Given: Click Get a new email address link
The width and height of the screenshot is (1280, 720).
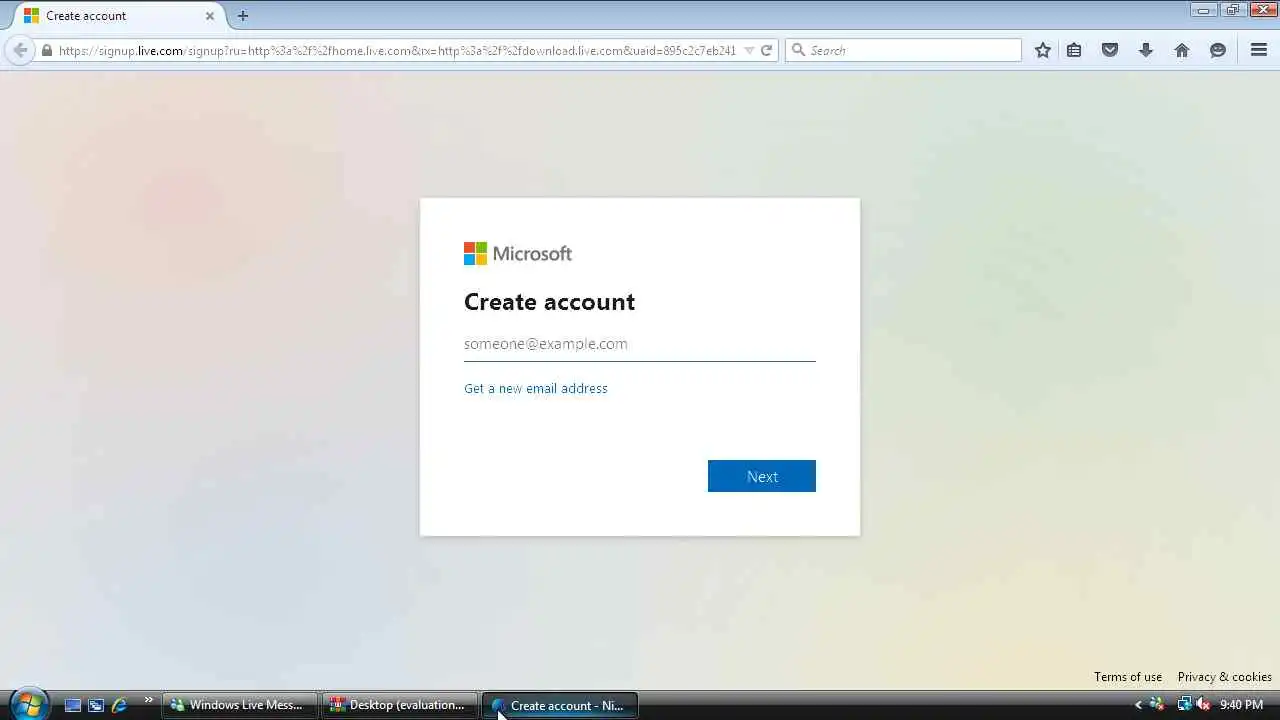Looking at the screenshot, I should (536, 388).
